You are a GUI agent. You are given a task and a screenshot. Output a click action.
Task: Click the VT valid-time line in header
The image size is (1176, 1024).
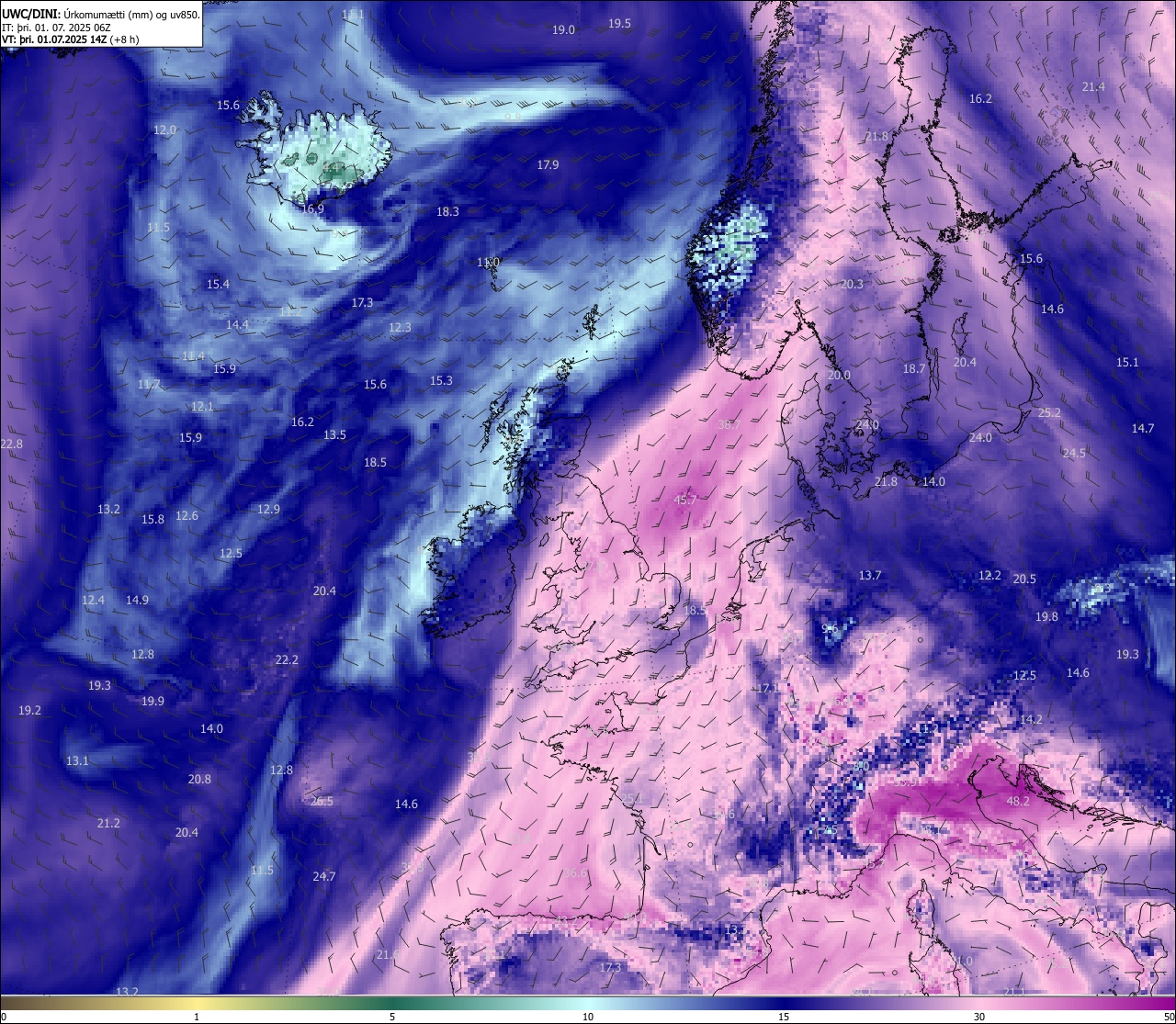(x=70, y=39)
